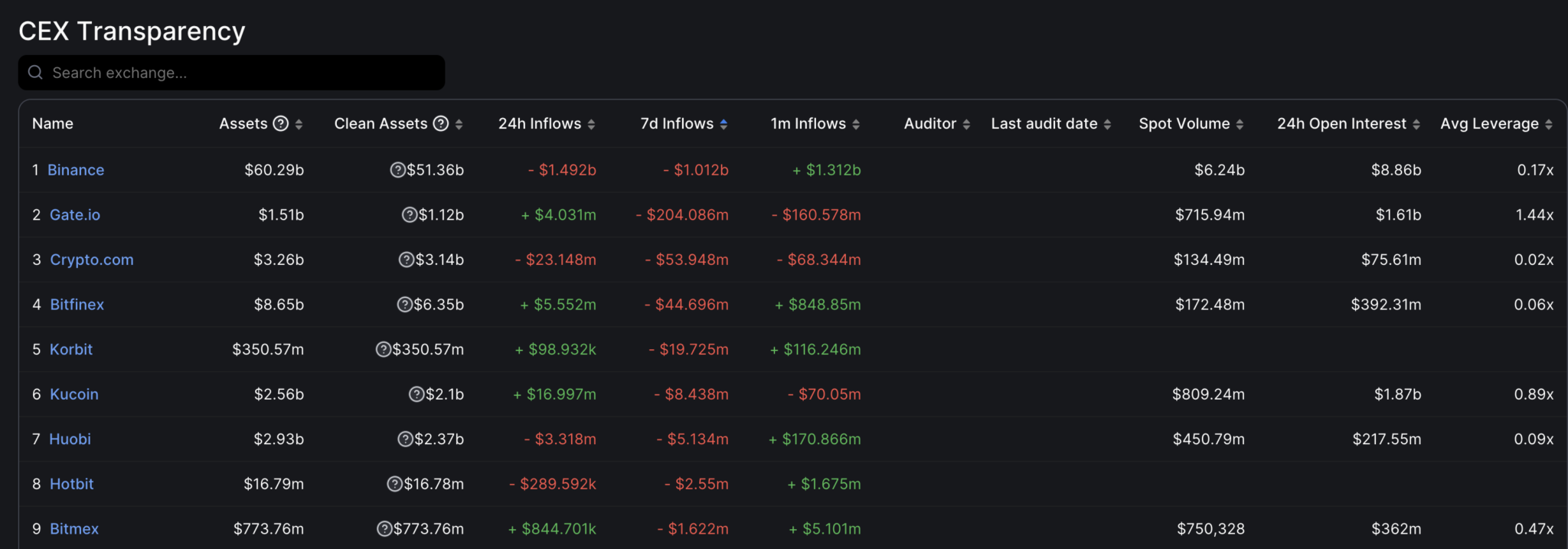The image size is (1568, 549).
Task: Click the search magnifier icon
Action: pyautogui.click(x=35, y=73)
